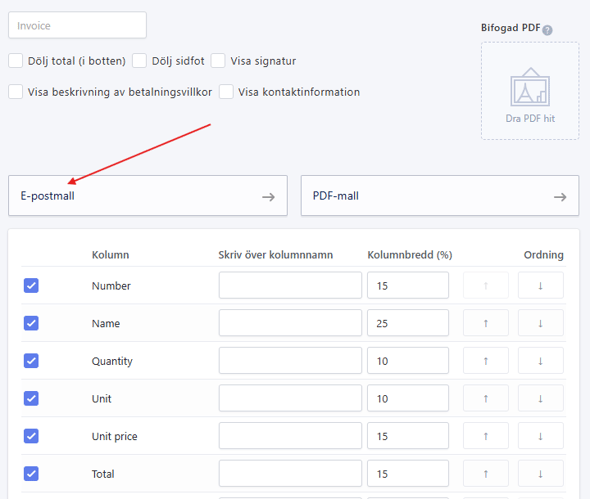Click the arrow on the E-postmall panel
This screenshot has width=590, height=499.
point(268,197)
